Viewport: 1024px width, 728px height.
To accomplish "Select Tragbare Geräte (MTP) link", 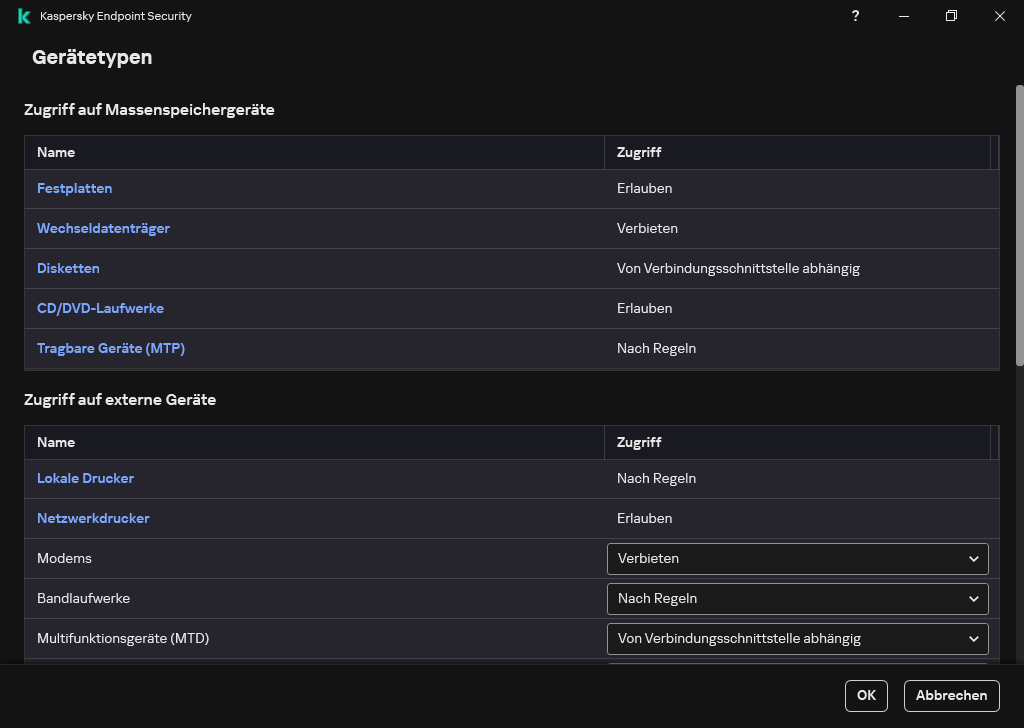I will 111,348.
